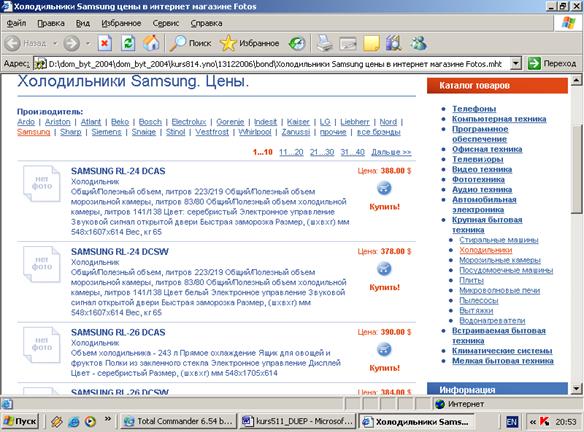Image resolution: width=584 pixels, height=432 pixels.
Task: Click cart icon for SAMSUNG RL-26 DCAS
Action: pyautogui.click(x=384, y=349)
